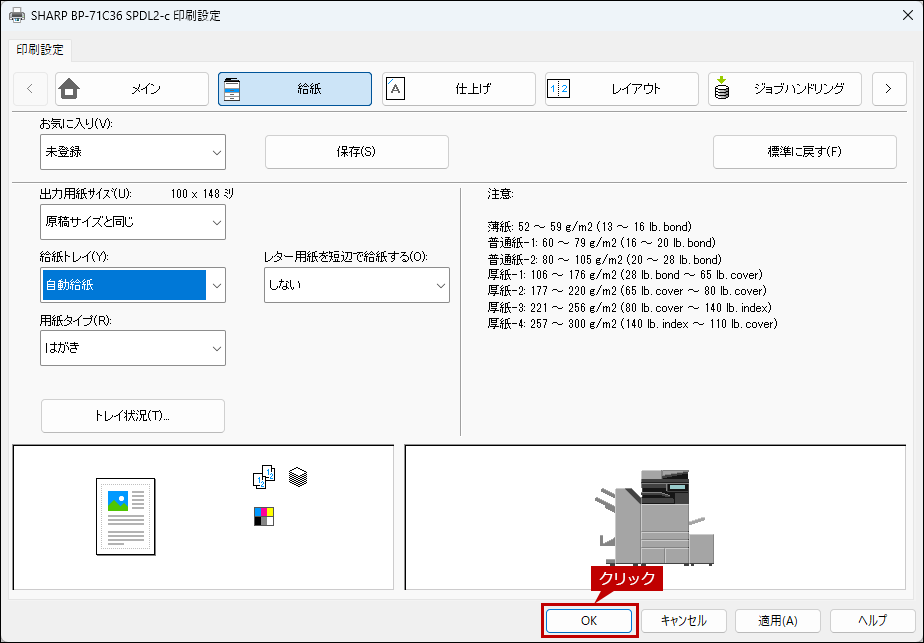Open the 給紙トレイ dropdown
The width and height of the screenshot is (924, 643).
[x=132, y=285]
